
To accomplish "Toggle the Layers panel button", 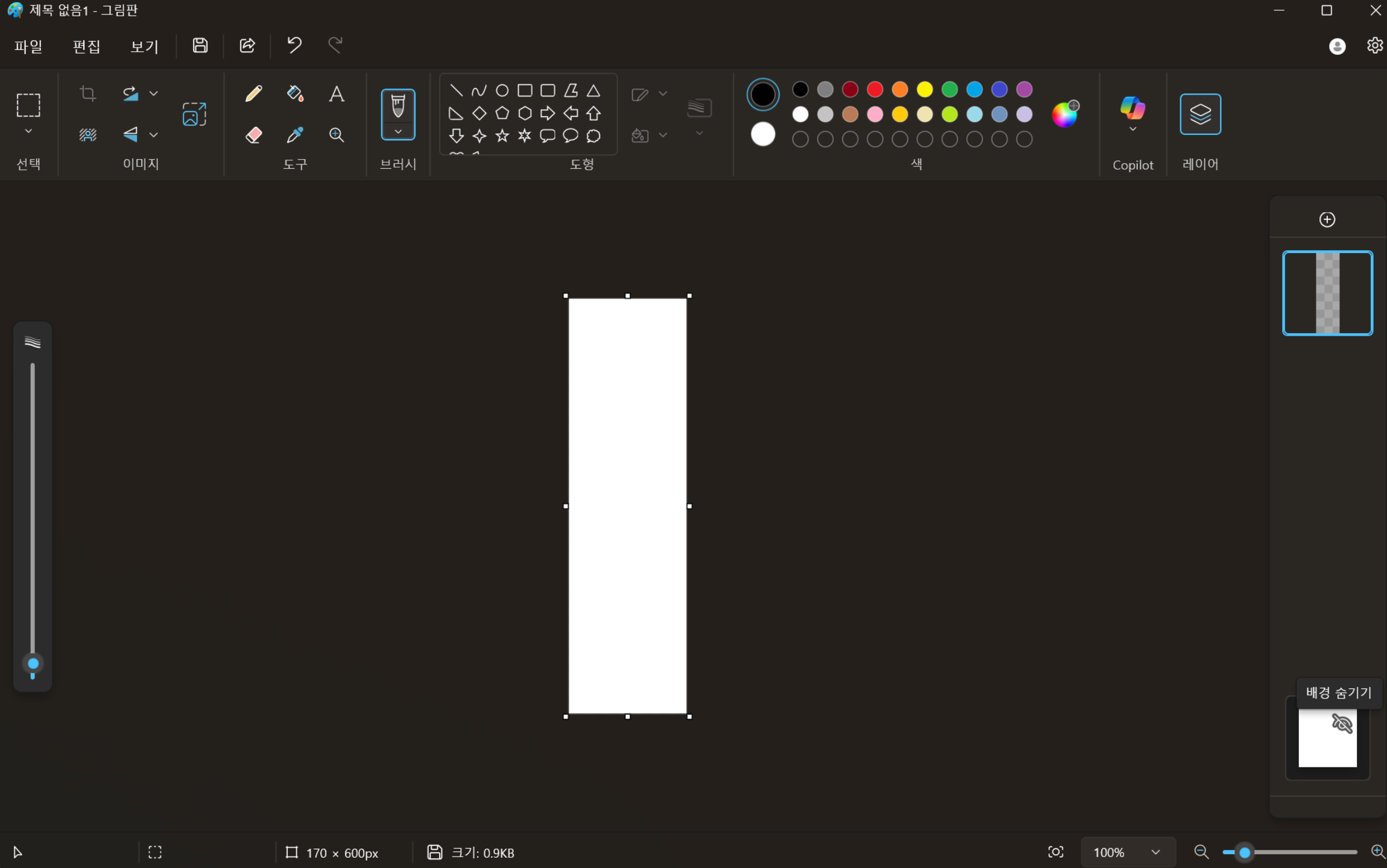I will click(1200, 114).
